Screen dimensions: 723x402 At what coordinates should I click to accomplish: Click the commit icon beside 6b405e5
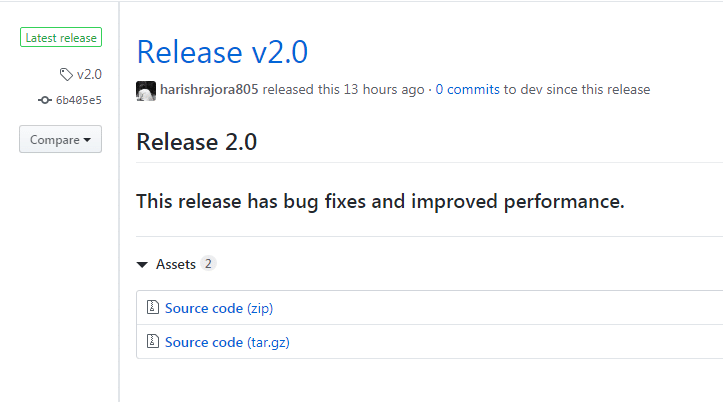coord(45,100)
